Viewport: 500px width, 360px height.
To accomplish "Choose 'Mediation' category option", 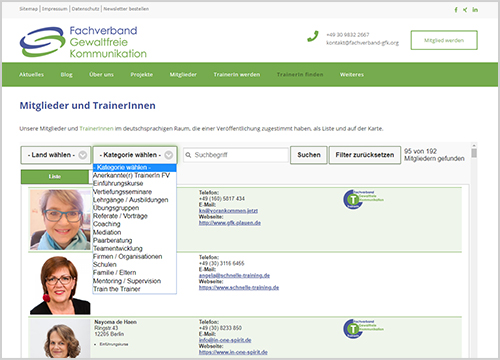I will (x=134, y=232).
